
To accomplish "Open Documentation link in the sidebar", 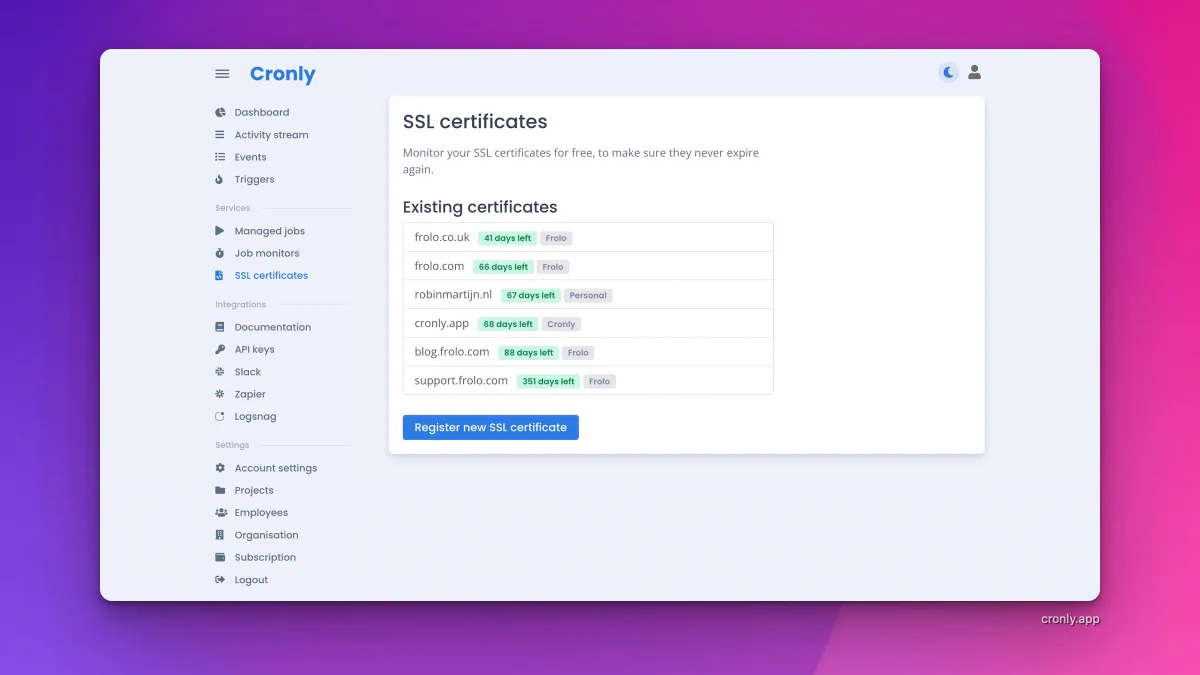I will pyautogui.click(x=273, y=327).
